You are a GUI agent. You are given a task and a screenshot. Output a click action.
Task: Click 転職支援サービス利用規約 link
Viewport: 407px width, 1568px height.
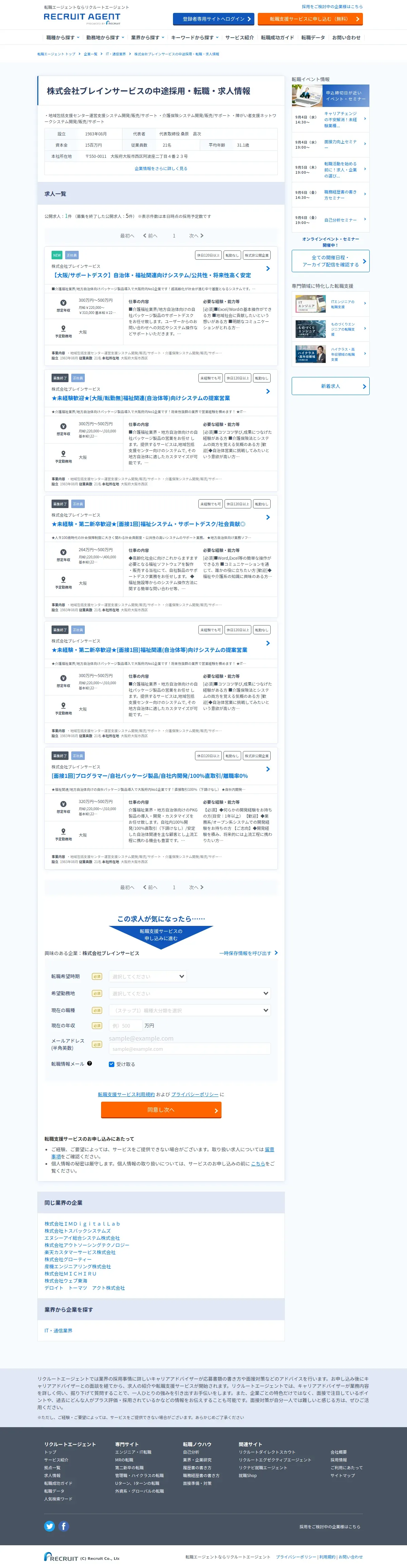127,1095
